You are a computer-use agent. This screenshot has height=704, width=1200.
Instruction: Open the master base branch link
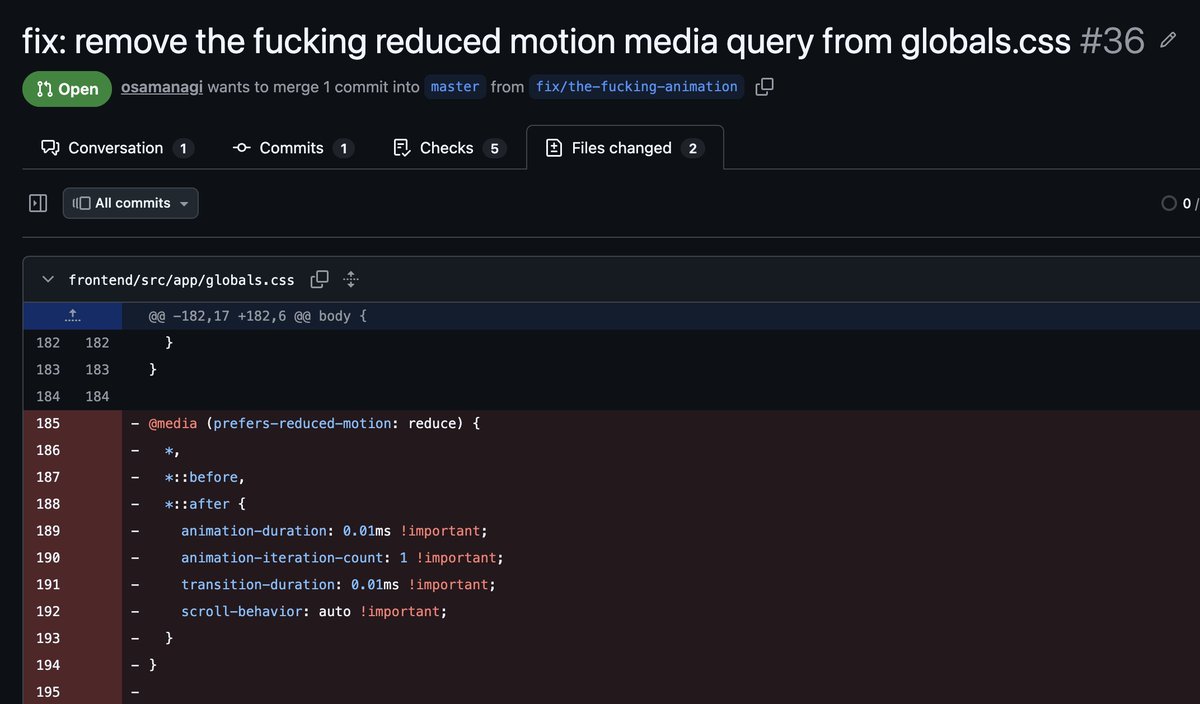(x=455, y=87)
